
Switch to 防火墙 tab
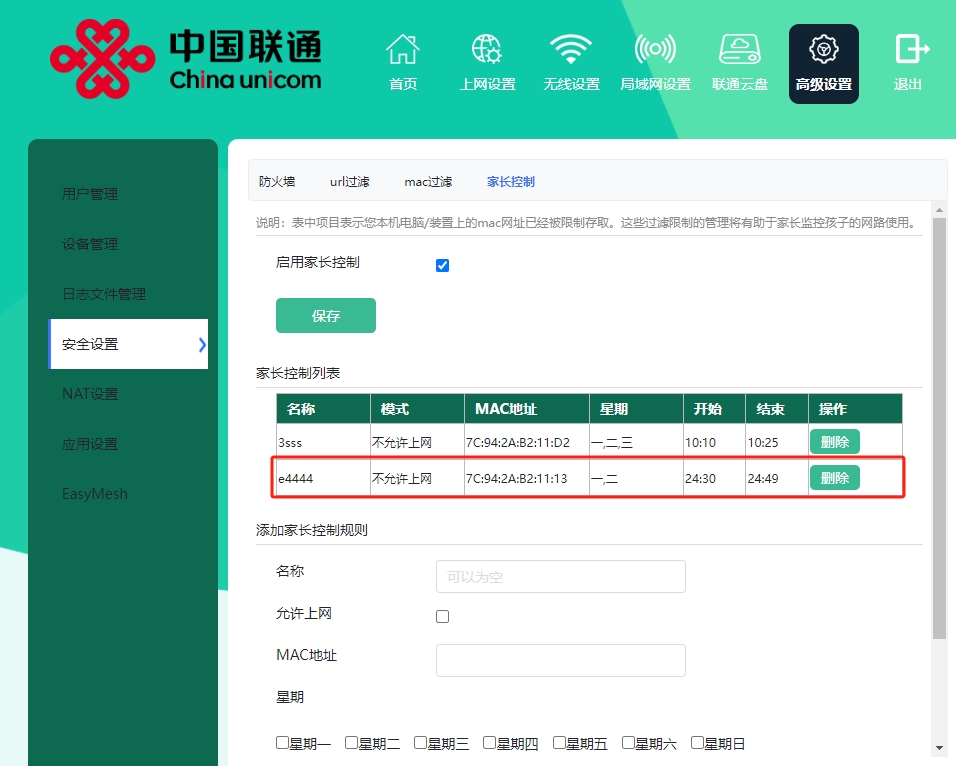tap(277, 182)
